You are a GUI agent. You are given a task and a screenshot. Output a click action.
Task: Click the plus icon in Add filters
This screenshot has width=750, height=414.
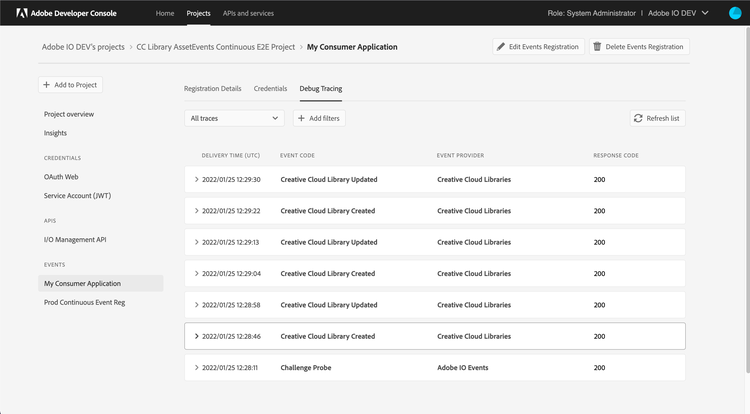click(301, 118)
